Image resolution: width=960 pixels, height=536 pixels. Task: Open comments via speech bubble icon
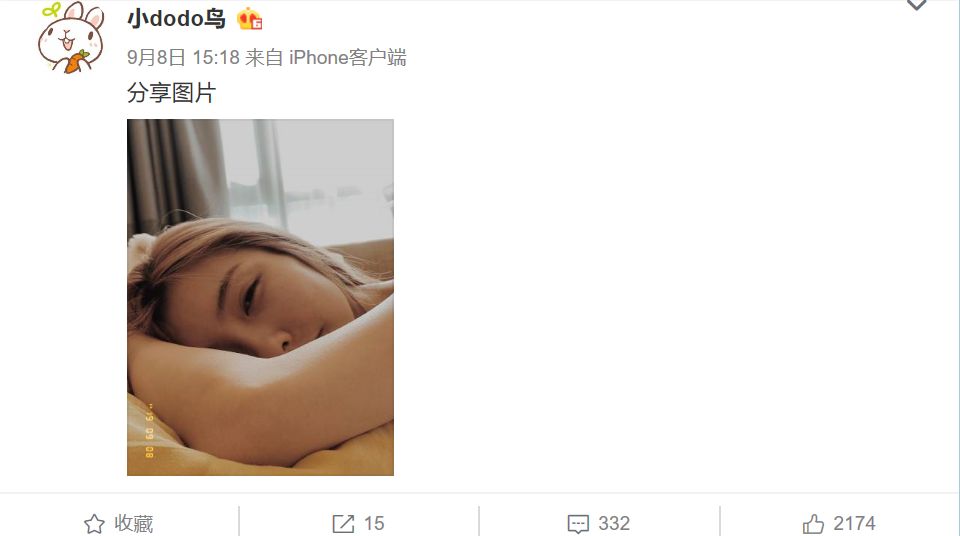click(x=578, y=524)
